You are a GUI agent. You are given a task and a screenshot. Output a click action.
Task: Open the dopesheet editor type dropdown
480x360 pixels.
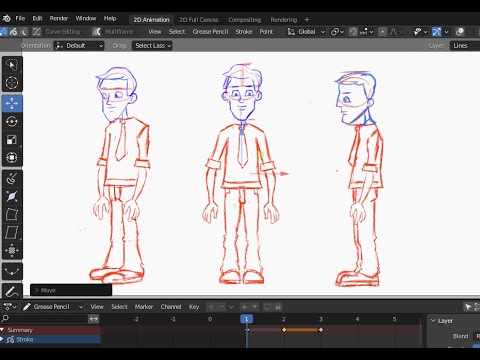point(10,307)
